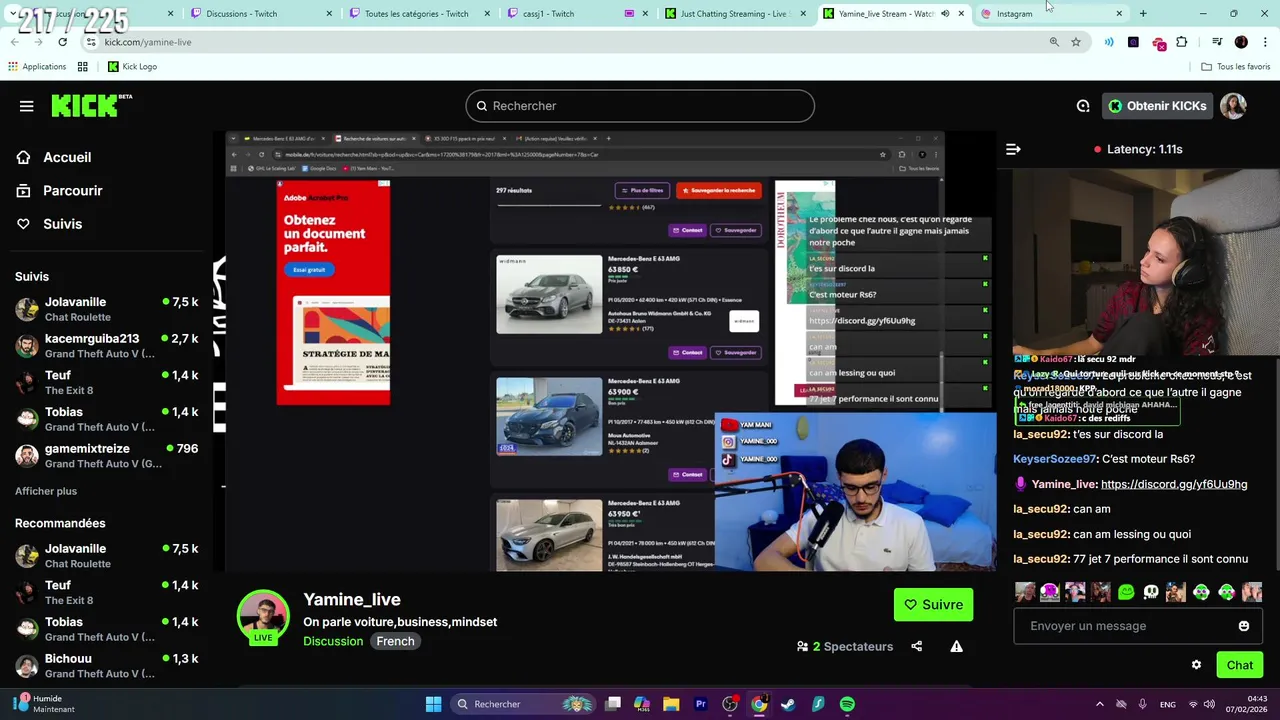Open the Discussion category link
Screen dimensions: 1280x720
[x=333, y=641]
